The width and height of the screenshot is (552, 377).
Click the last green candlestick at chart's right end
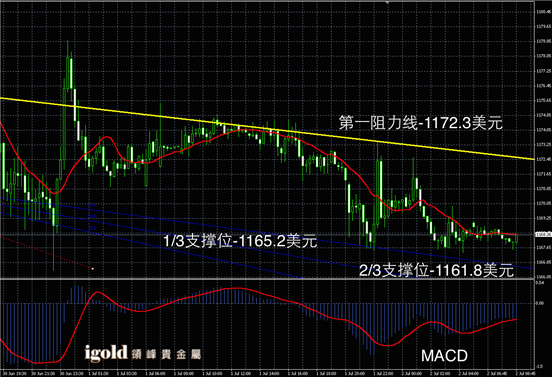516,239
